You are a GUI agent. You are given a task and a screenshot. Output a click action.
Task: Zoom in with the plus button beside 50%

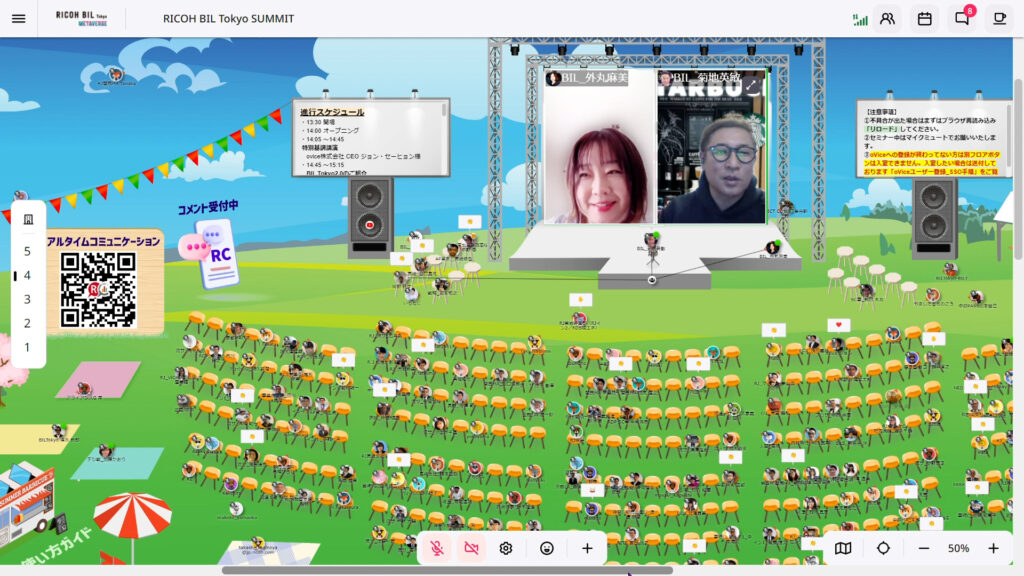(993, 549)
